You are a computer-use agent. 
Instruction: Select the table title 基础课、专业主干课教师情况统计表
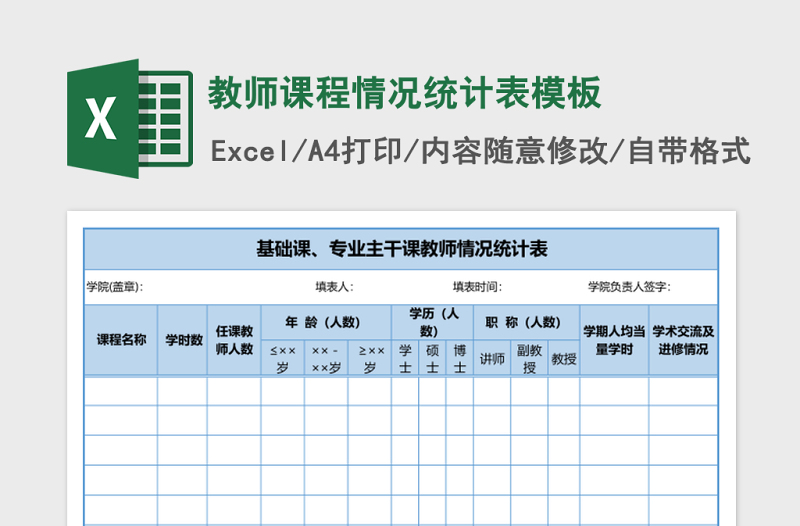(x=402, y=249)
